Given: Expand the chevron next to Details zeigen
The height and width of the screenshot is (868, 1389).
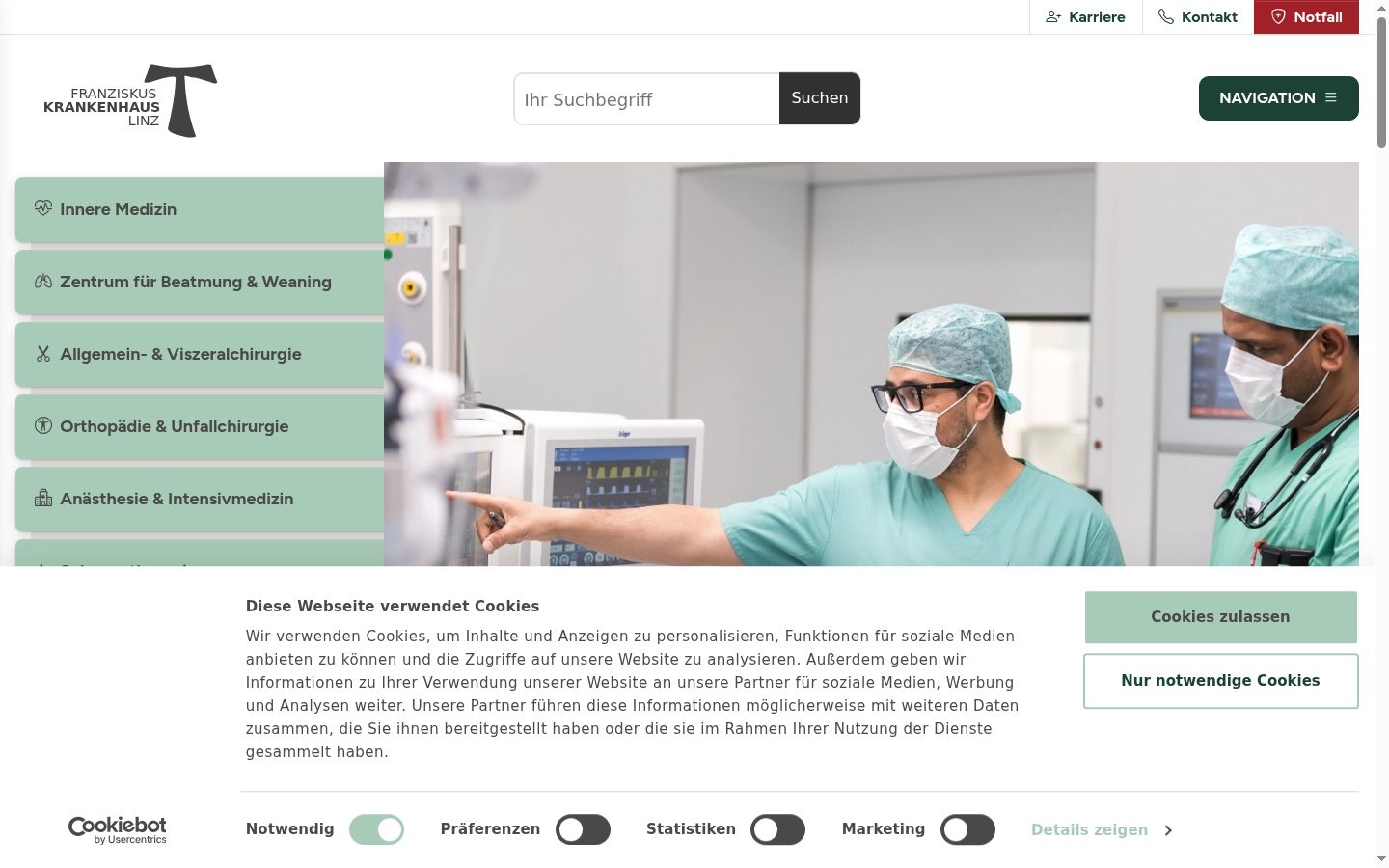Looking at the screenshot, I should [x=1168, y=830].
